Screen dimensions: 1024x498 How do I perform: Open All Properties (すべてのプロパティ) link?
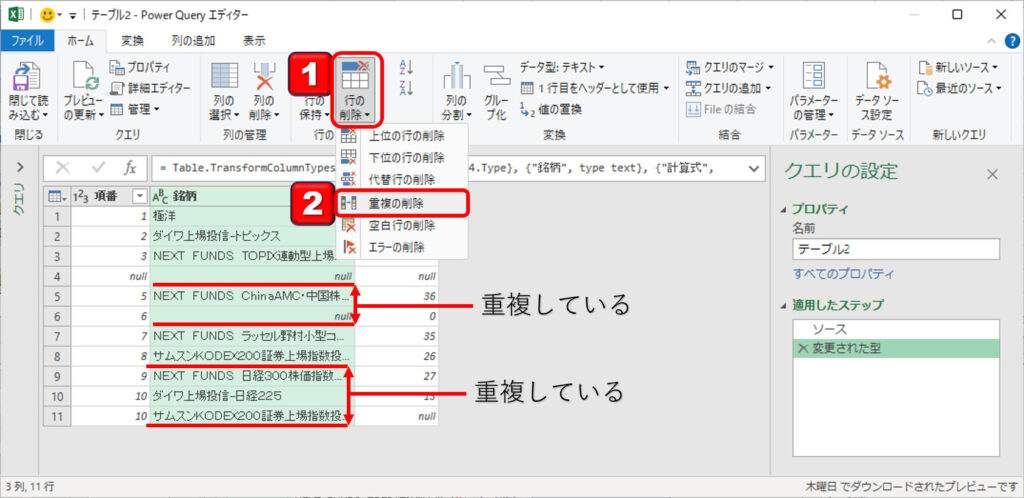point(843,274)
